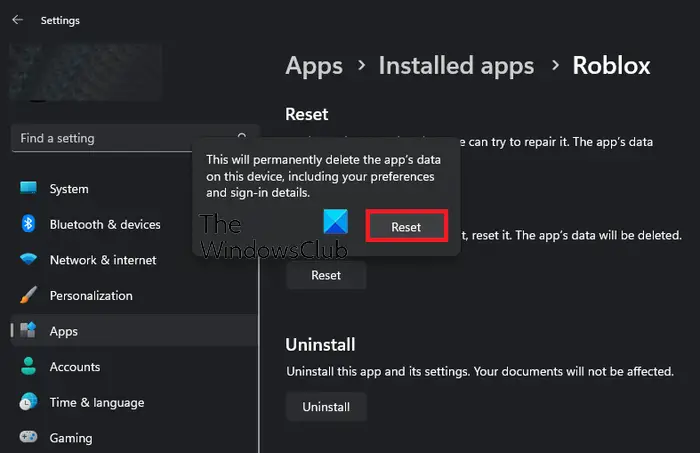
Task: Click the Bluetooth & devices icon
Action: 28,224
